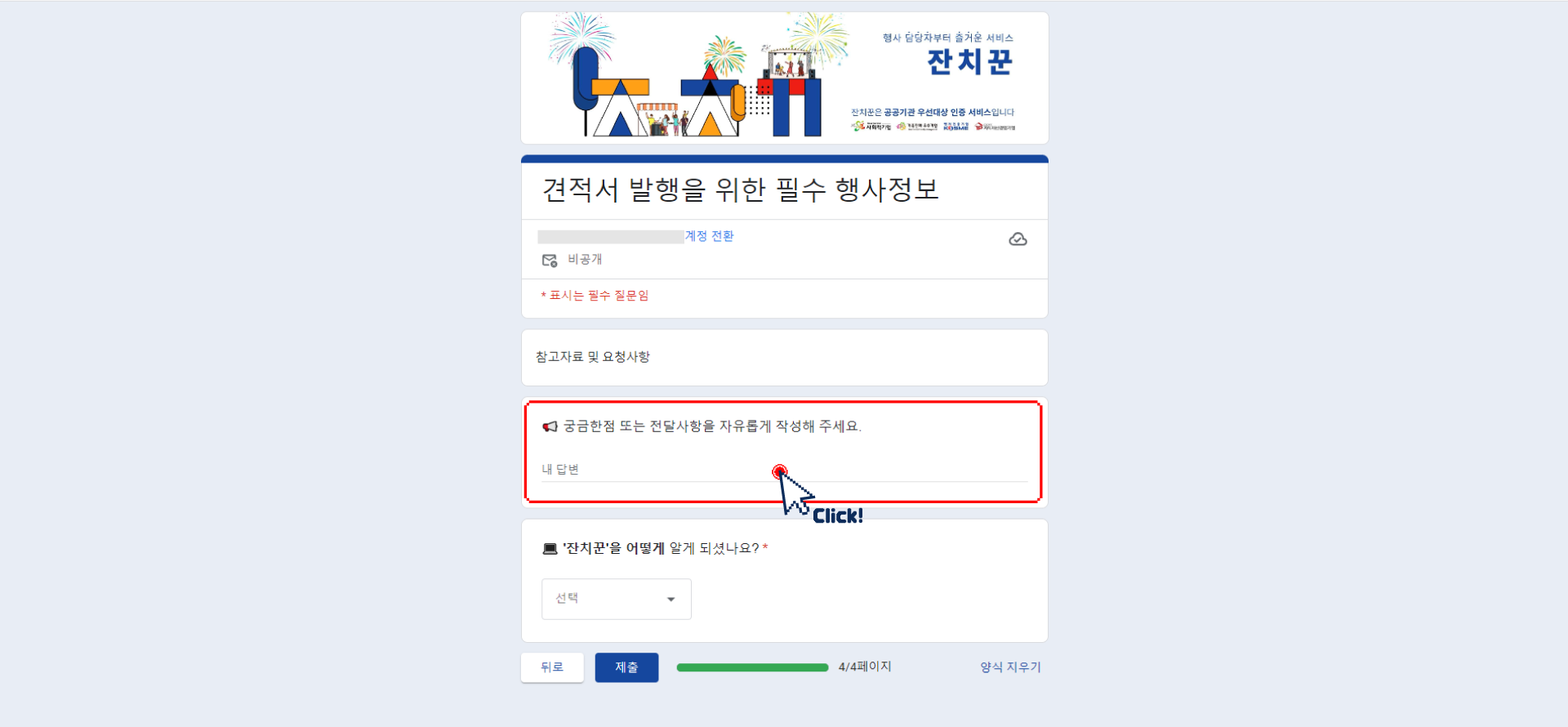Click the megaphone icon in question title
This screenshot has height=727, width=1568.
pos(550,426)
